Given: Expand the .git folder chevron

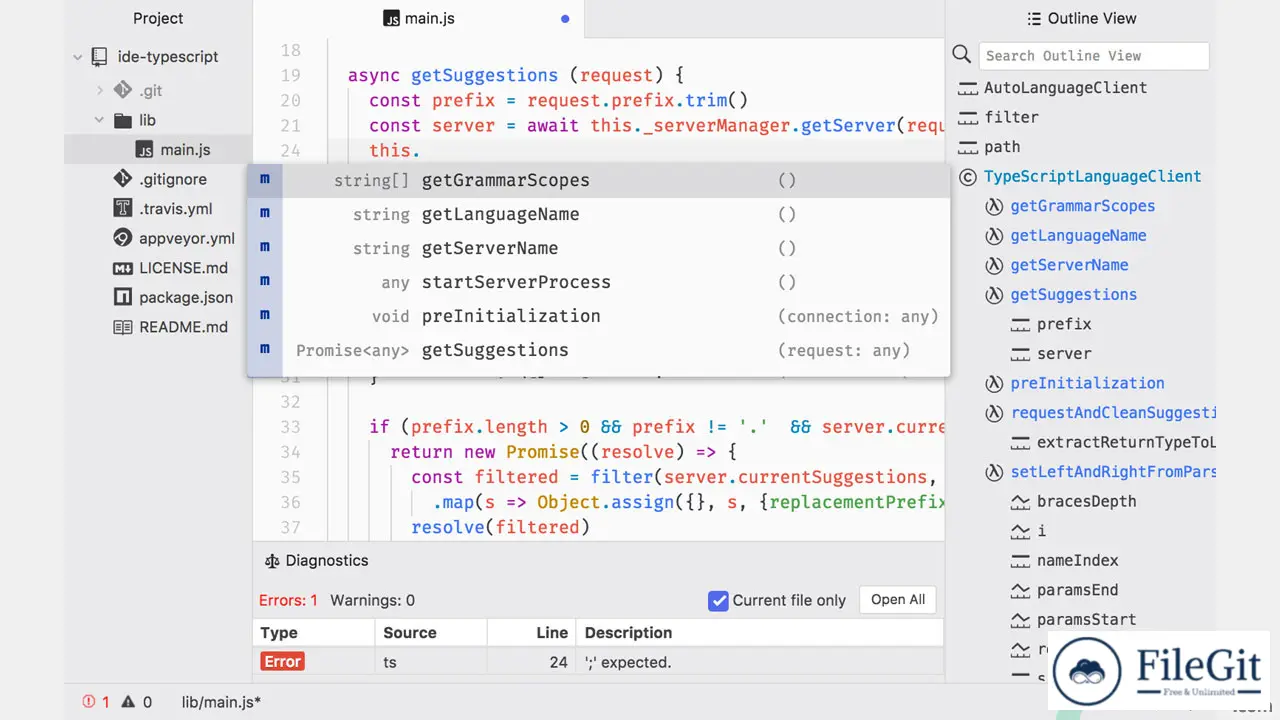Looking at the screenshot, I should (x=100, y=90).
